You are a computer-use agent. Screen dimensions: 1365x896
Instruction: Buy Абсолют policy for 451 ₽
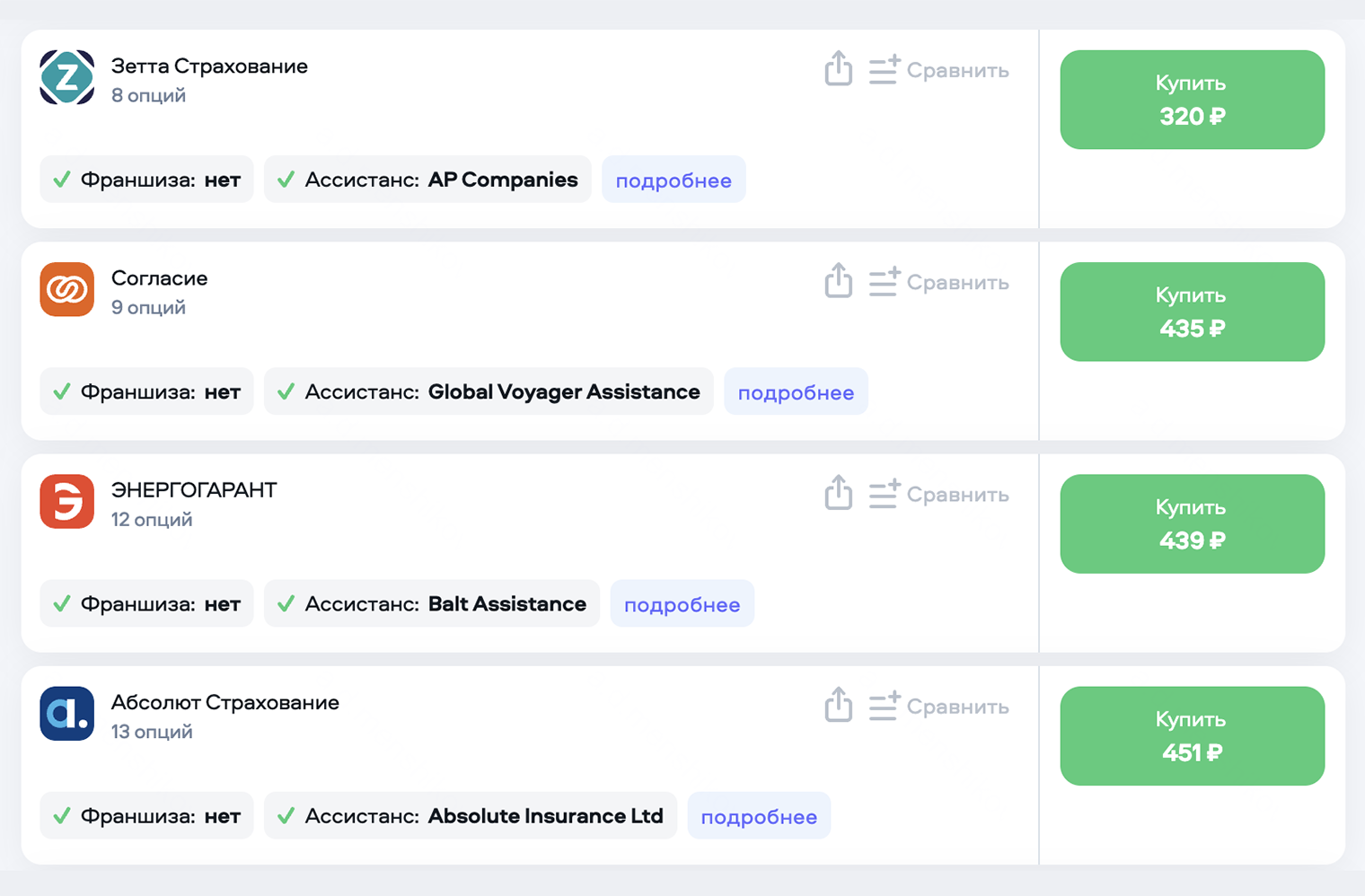pos(1192,736)
